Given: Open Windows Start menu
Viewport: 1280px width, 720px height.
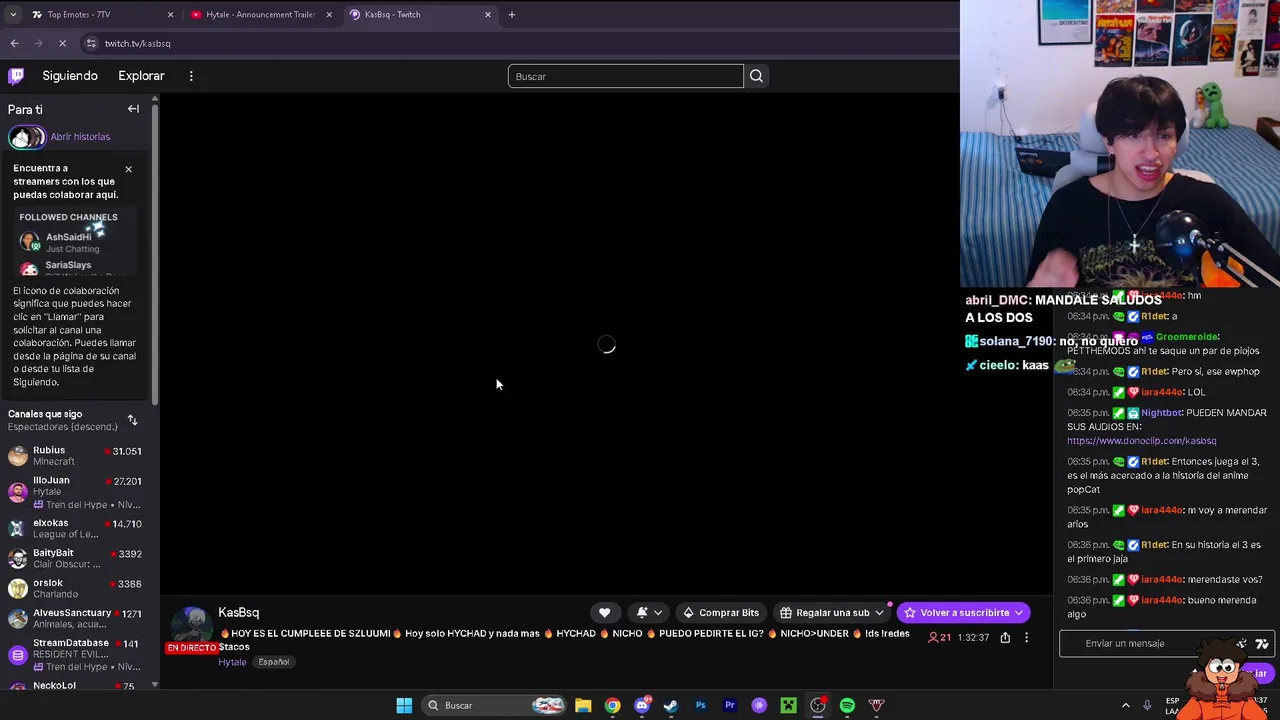Looking at the screenshot, I should click(x=404, y=705).
